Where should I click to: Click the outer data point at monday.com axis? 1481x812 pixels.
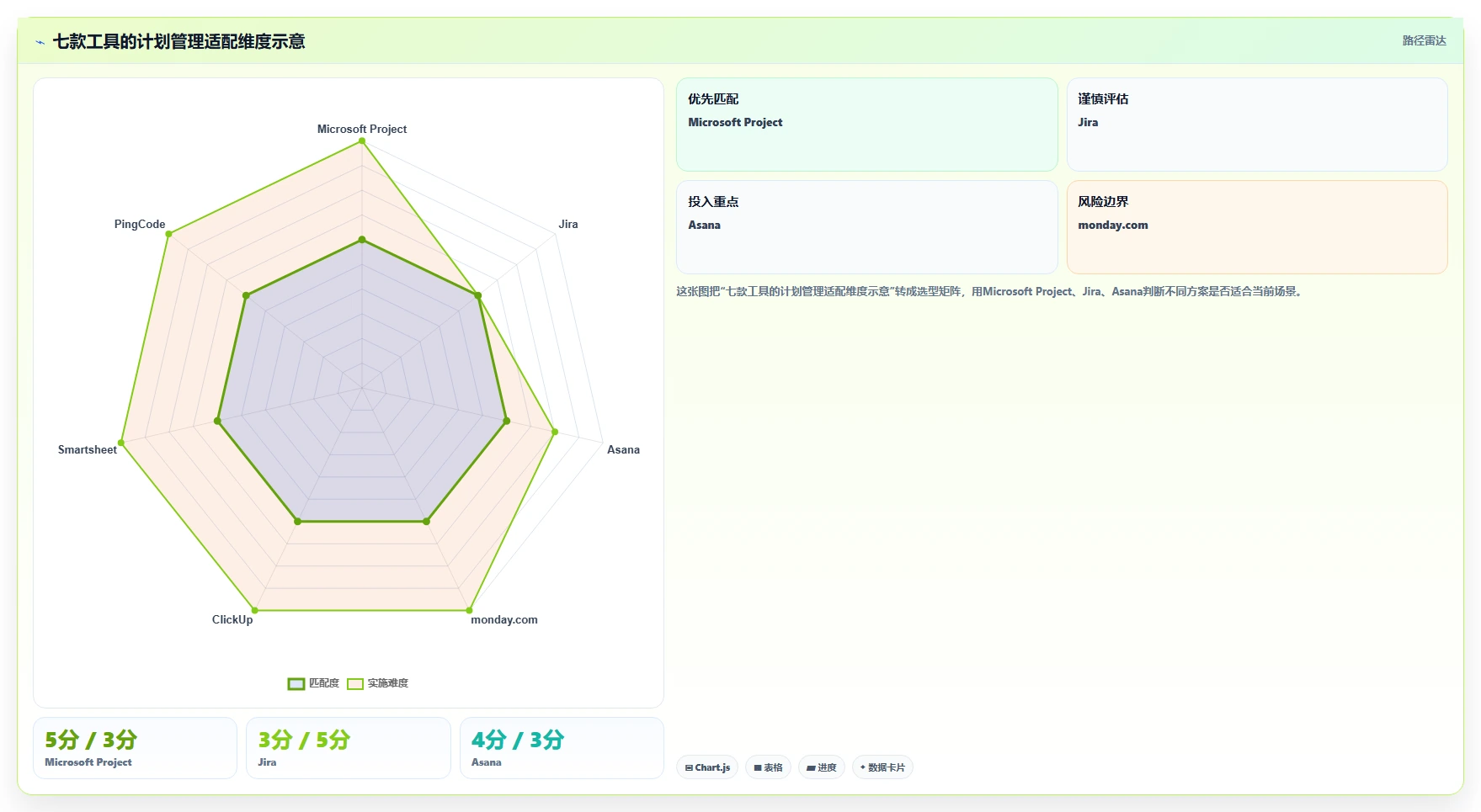[469, 610]
